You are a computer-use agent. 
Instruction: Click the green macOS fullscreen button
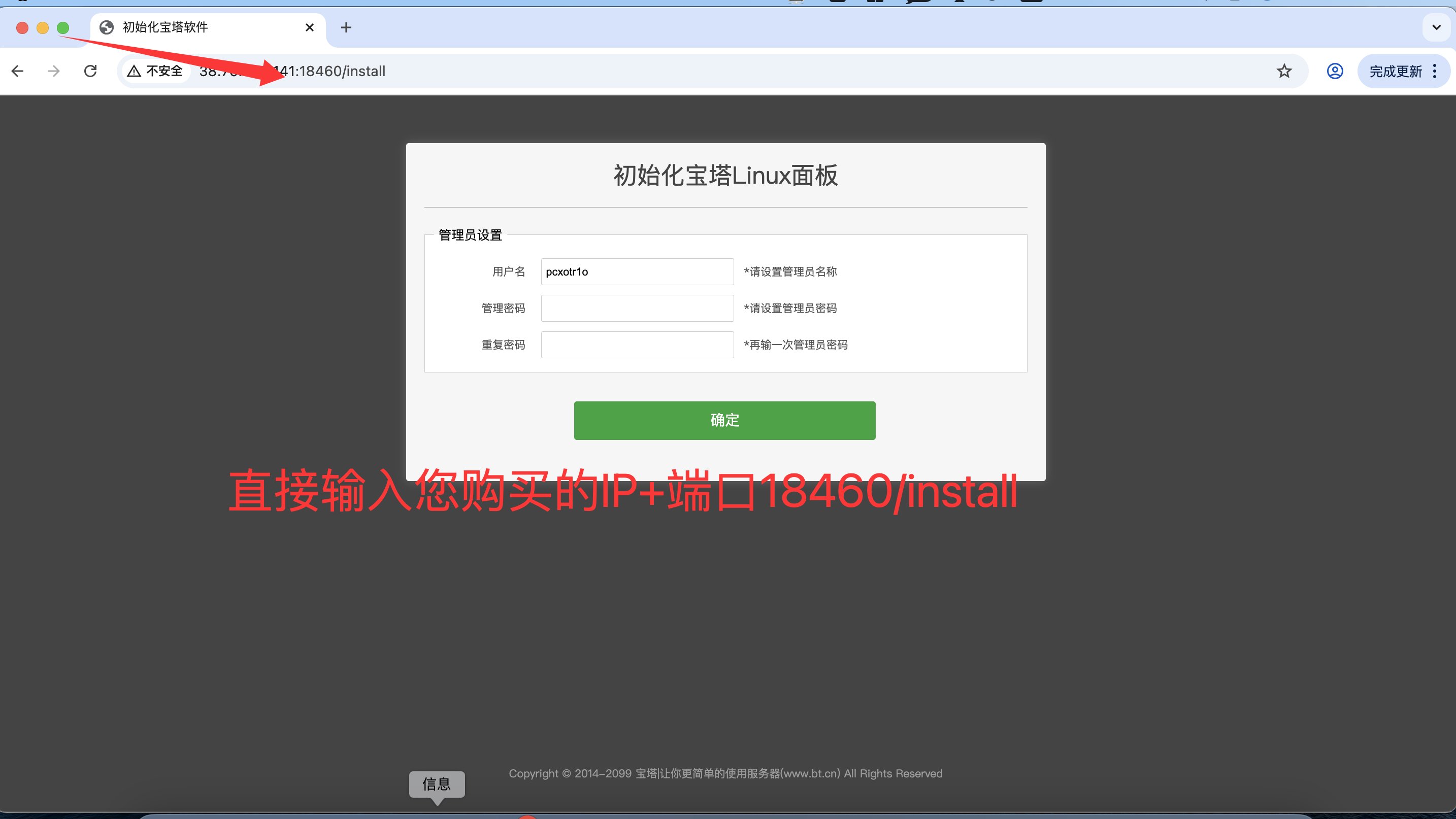point(63,28)
